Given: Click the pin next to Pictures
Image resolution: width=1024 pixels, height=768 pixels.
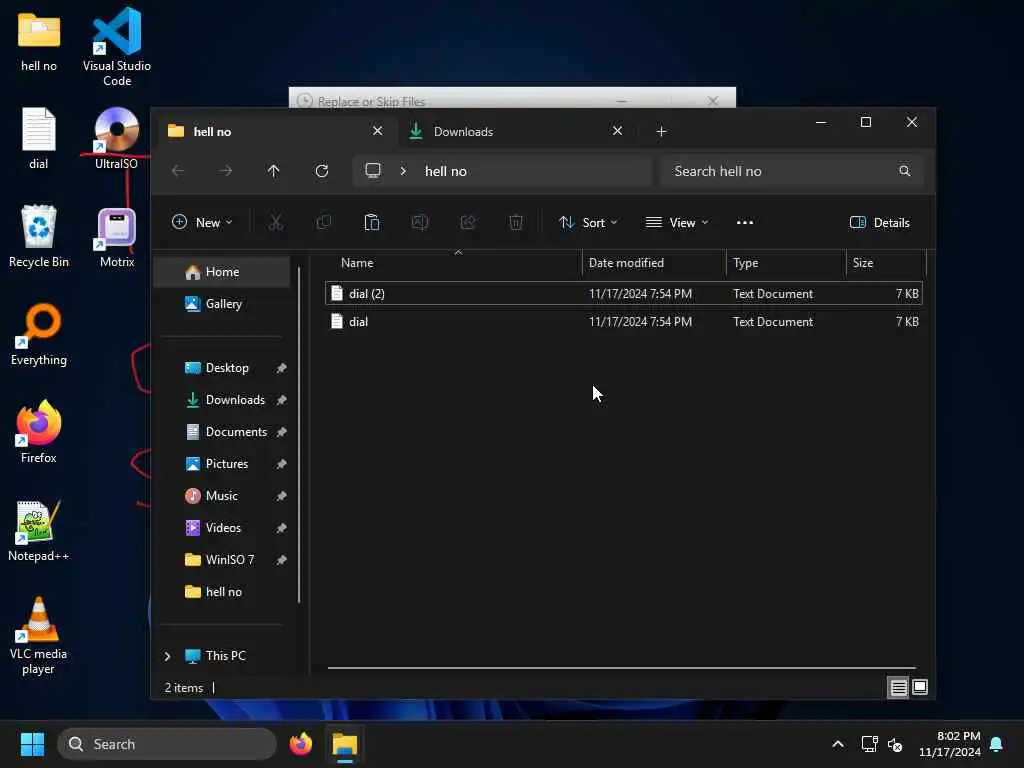Looking at the screenshot, I should [281, 464].
